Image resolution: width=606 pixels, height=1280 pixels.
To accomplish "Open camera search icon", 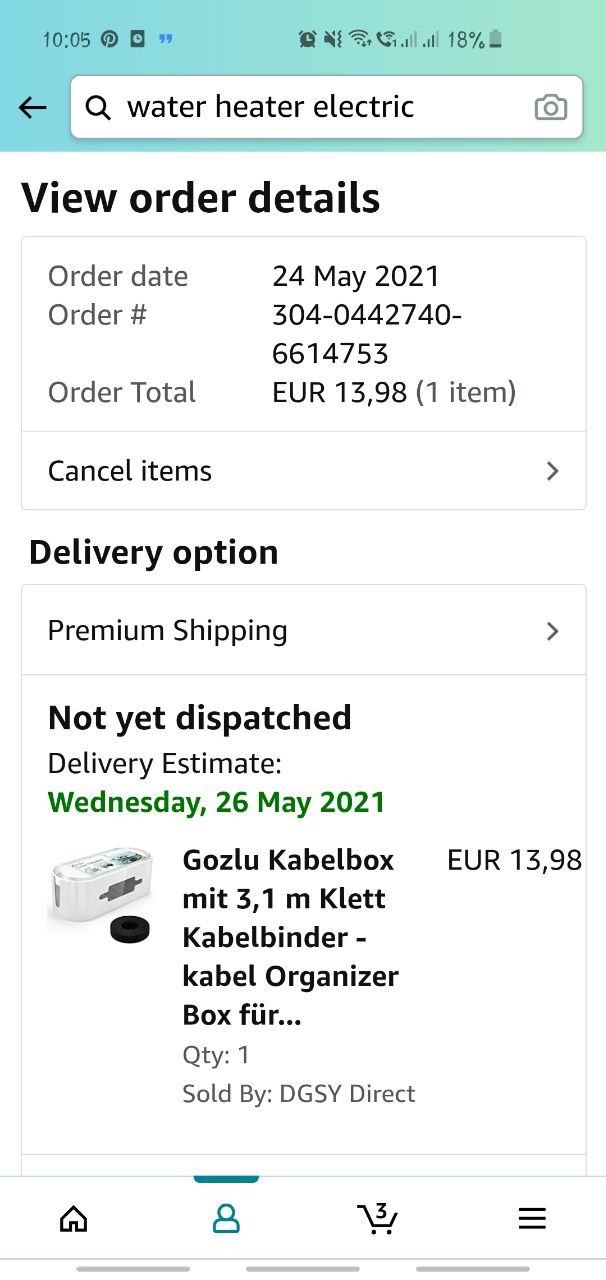I will coord(550,108).
